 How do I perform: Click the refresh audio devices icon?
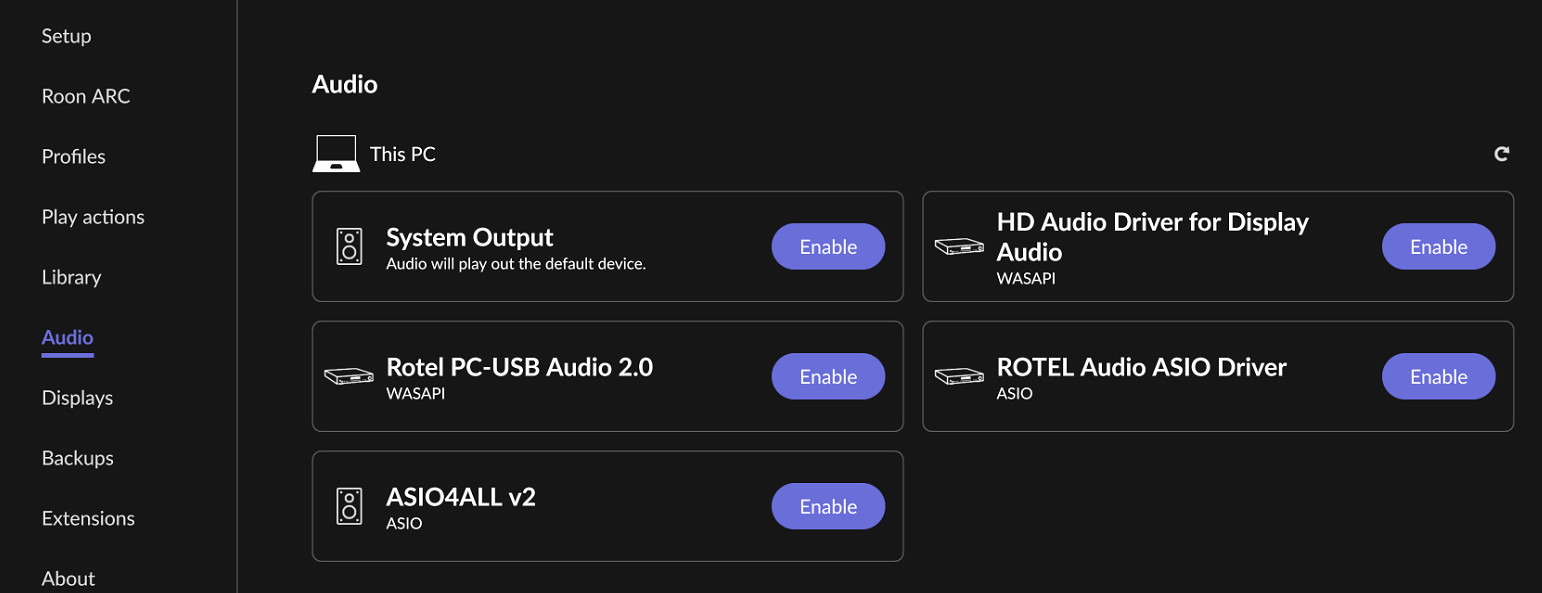1501,154
